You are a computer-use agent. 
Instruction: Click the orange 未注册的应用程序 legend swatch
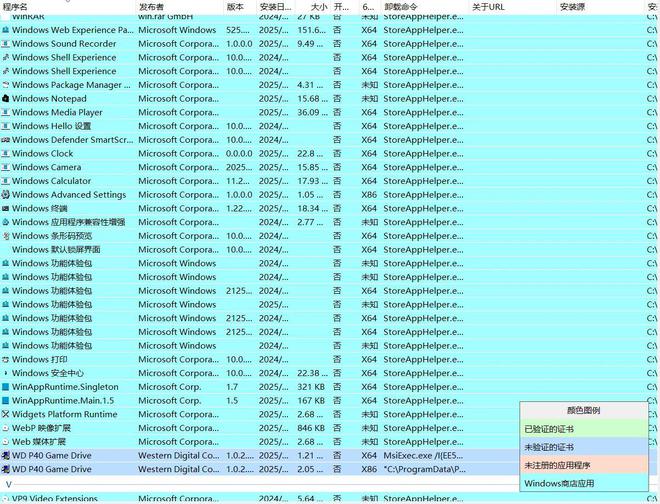click(583, 465)
